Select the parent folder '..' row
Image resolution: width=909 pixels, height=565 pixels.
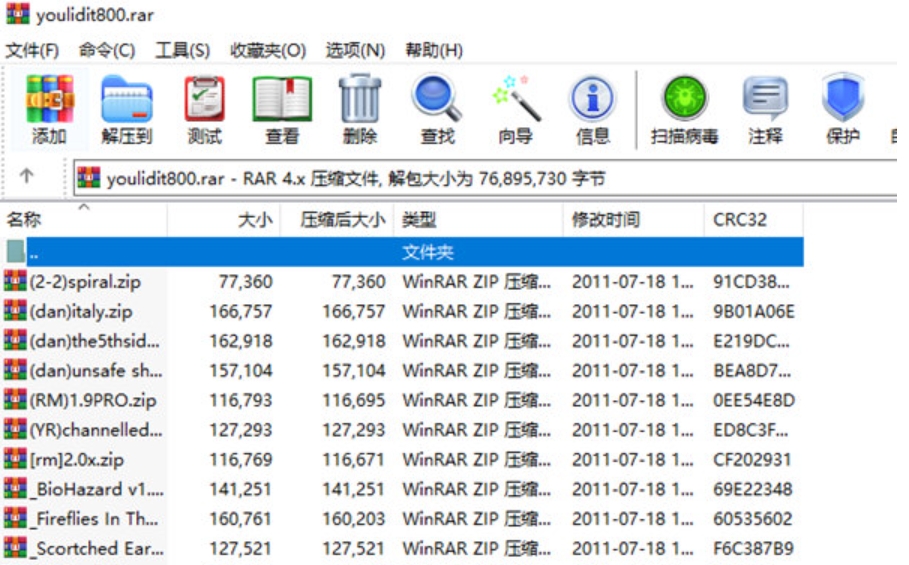click(403, 252)
